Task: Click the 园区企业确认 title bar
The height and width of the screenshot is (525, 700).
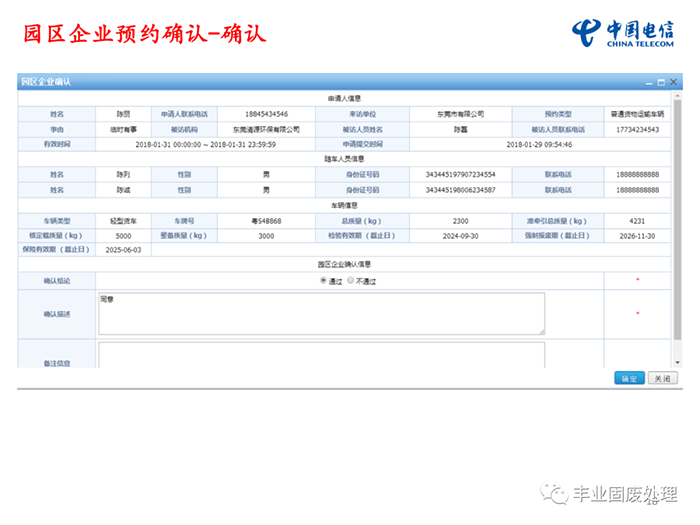Action: tap(300, 81)
